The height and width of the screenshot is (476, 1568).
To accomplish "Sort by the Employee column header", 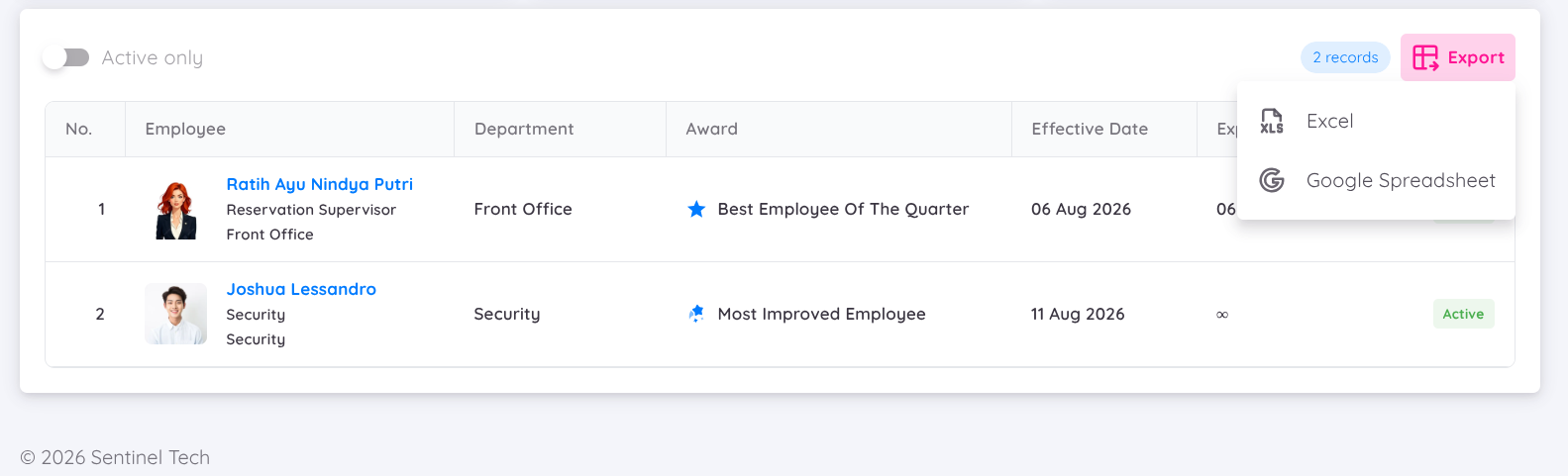I will [185, 129].
